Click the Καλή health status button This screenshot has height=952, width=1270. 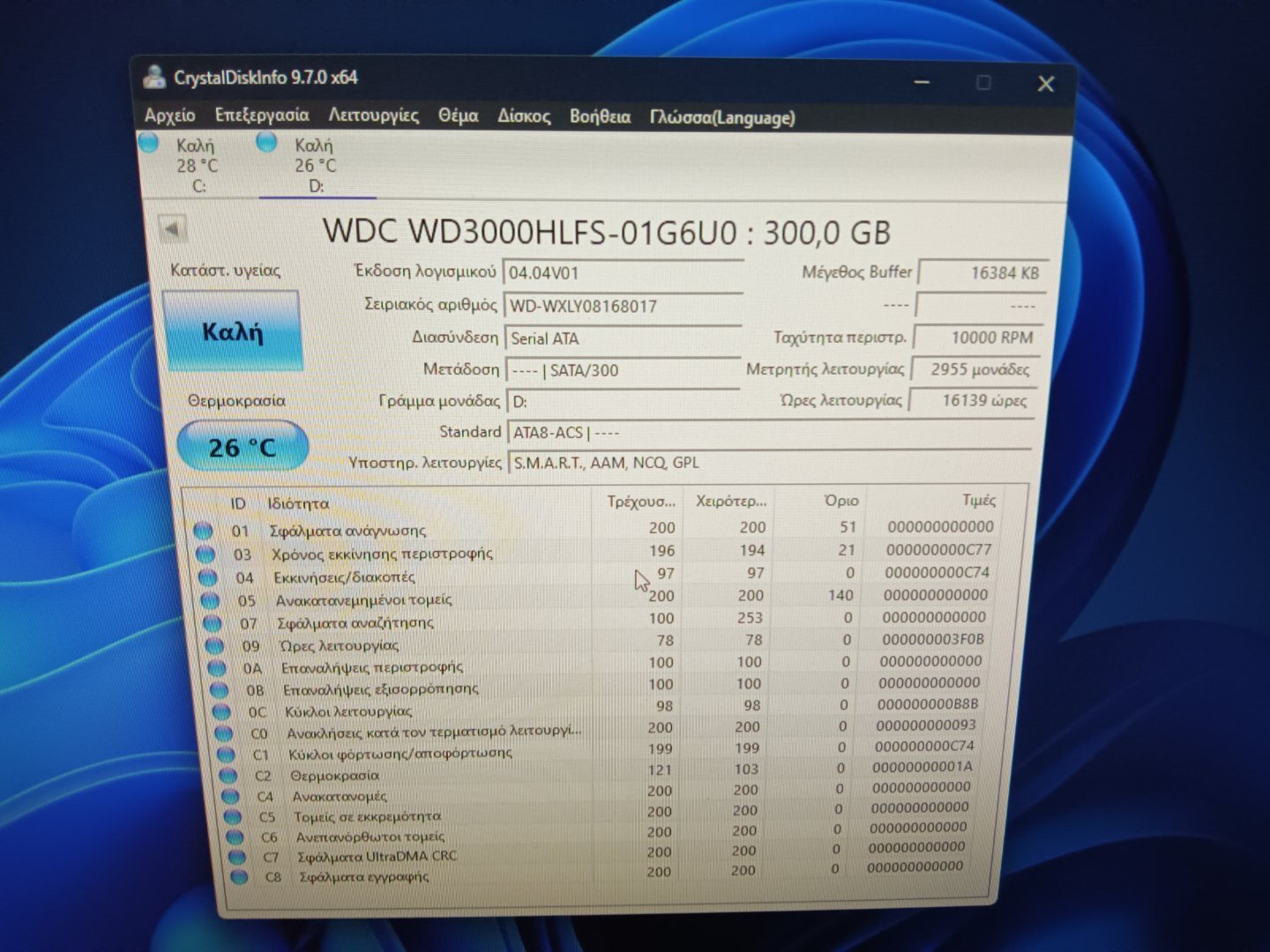(x=233, y=332)
